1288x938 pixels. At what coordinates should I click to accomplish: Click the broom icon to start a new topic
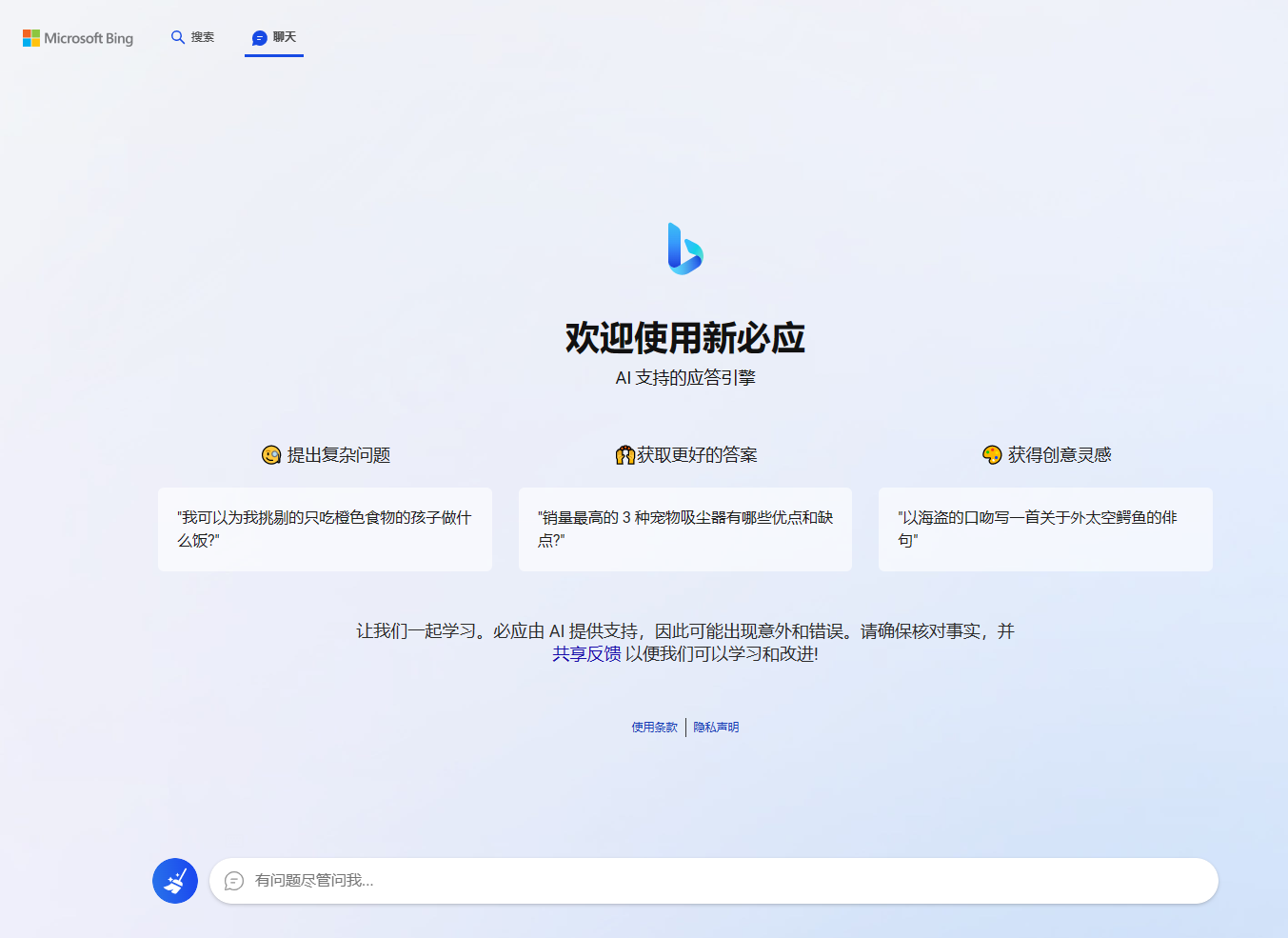point(174,880)
